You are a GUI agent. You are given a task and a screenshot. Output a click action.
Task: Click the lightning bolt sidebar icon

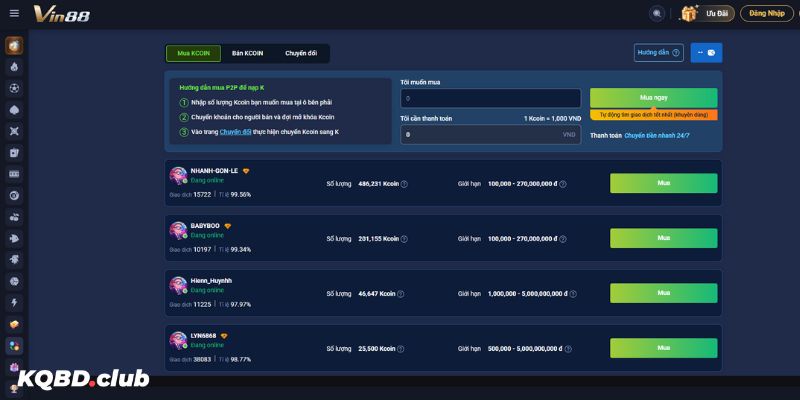14,302
